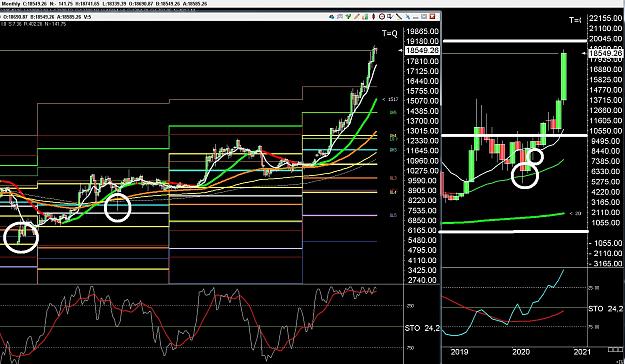Select the pencil drawing tool icon

[x=357, y=17]
